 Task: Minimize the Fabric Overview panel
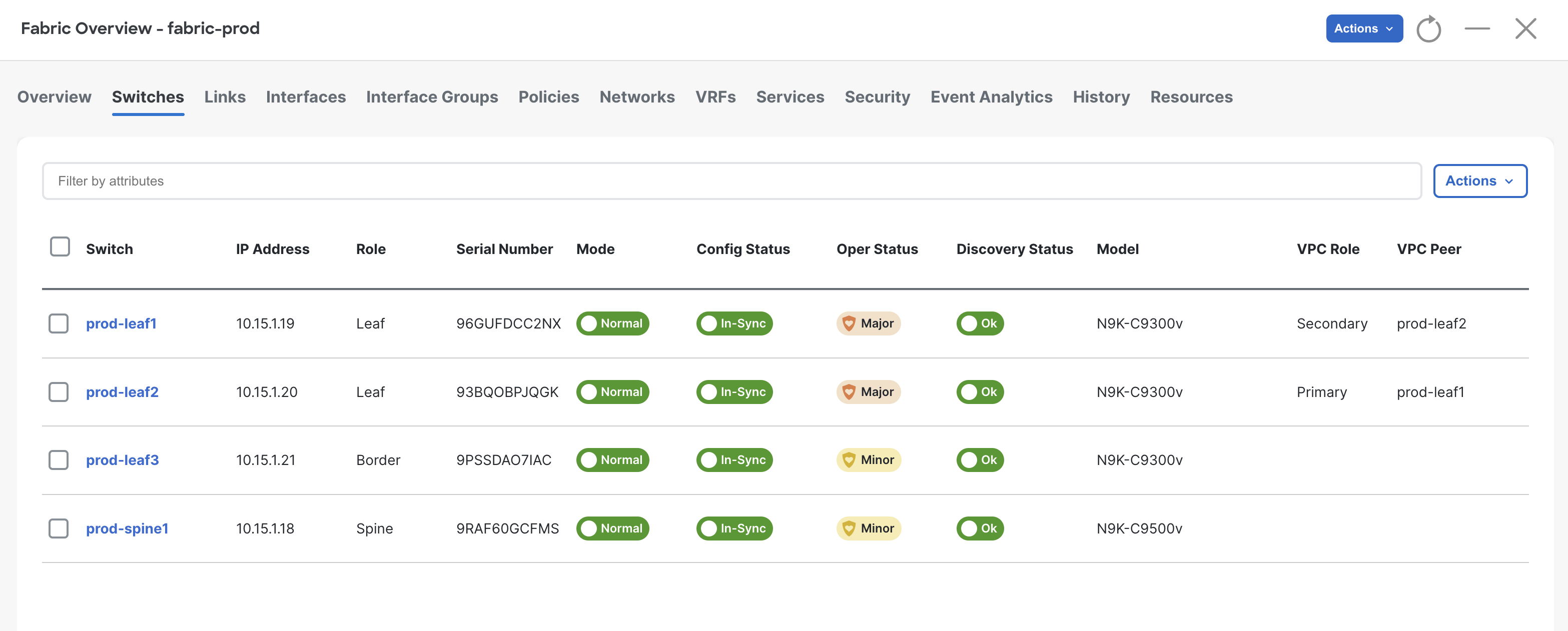click(x=1477, y=28)
